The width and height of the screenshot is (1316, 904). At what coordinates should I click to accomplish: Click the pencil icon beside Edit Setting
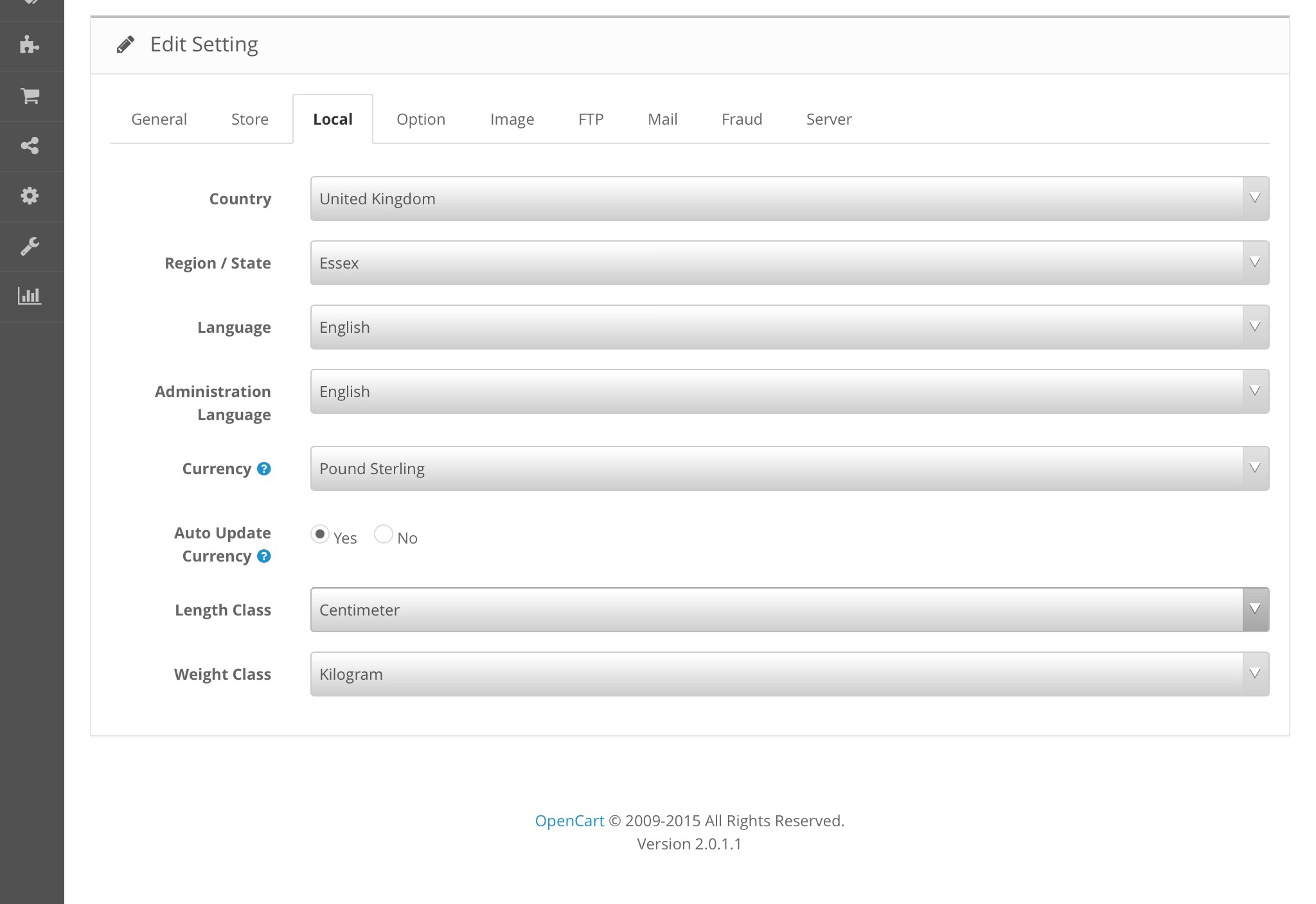125,44
